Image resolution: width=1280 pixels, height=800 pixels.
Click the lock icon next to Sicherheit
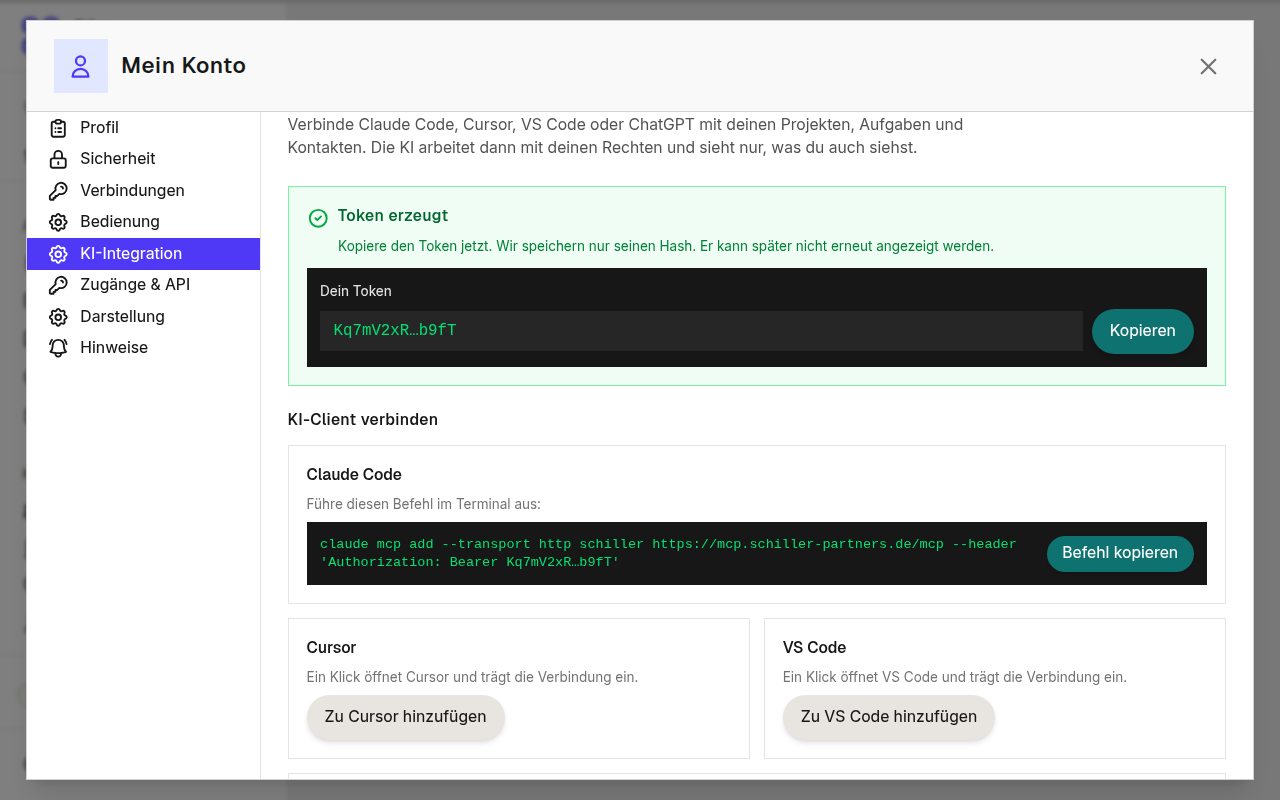pyautogui.click(x=59, y=159)
